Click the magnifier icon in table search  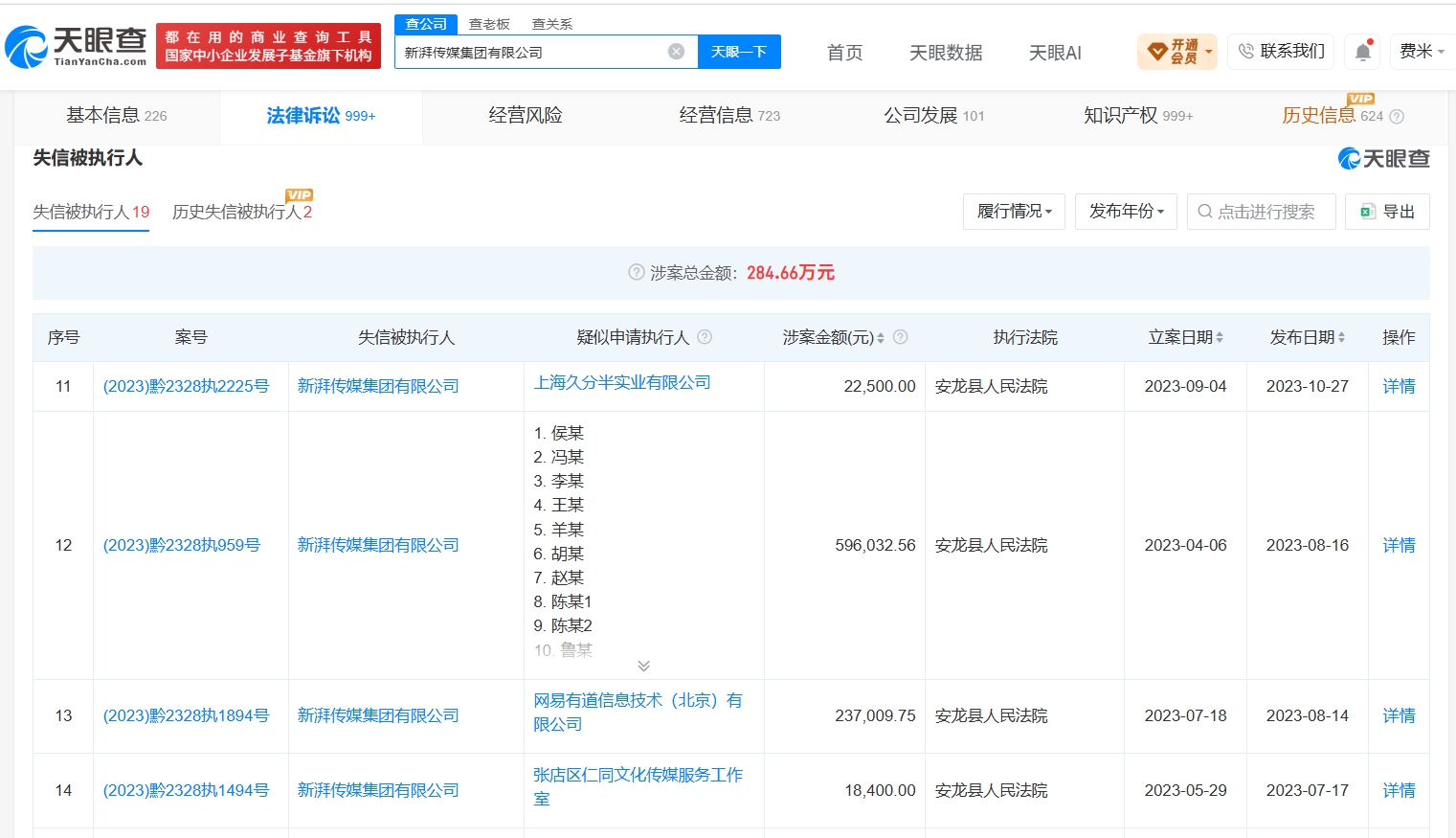pos(1205,212)
